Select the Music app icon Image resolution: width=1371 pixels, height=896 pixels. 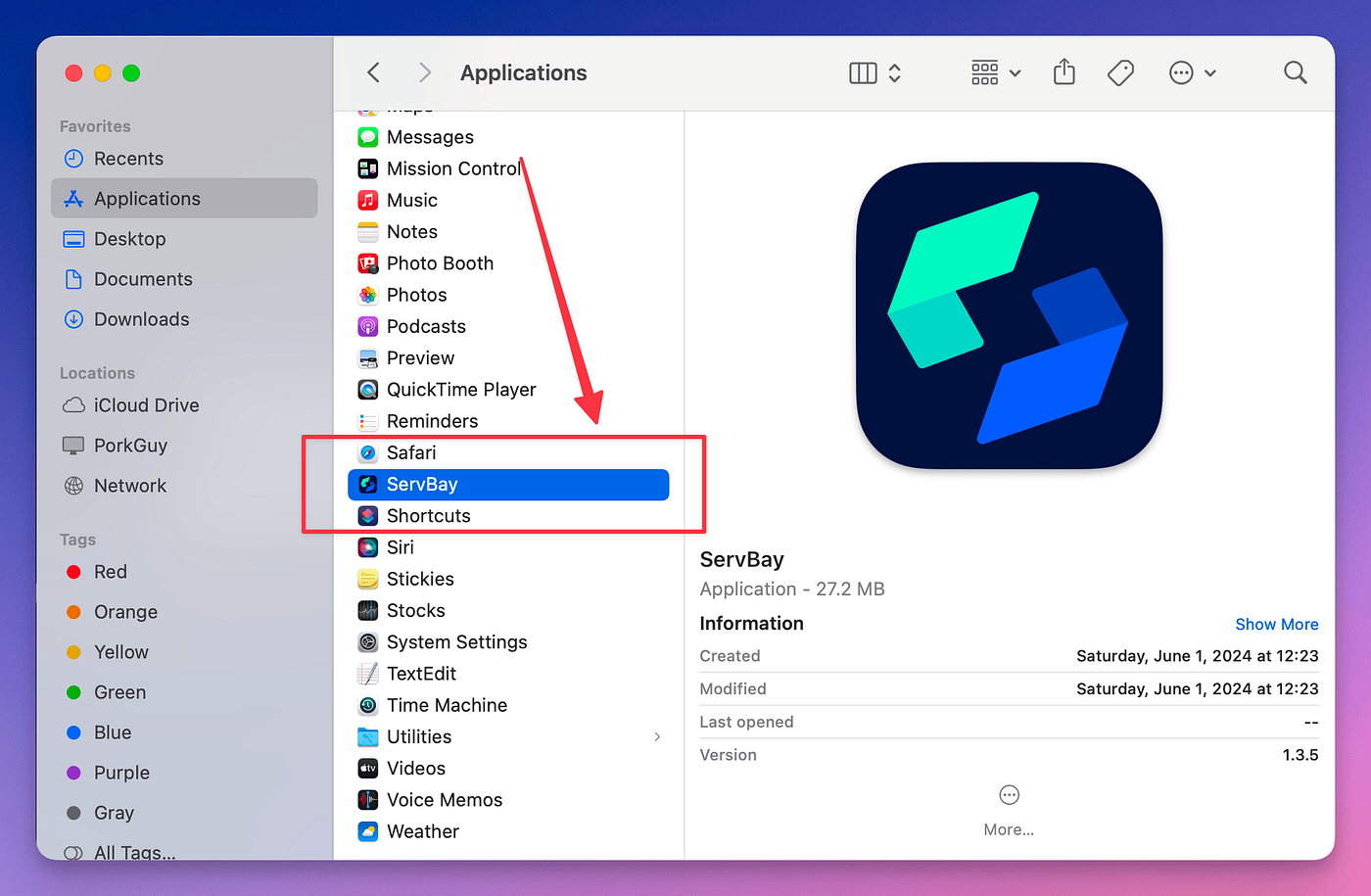pos(368,200)
